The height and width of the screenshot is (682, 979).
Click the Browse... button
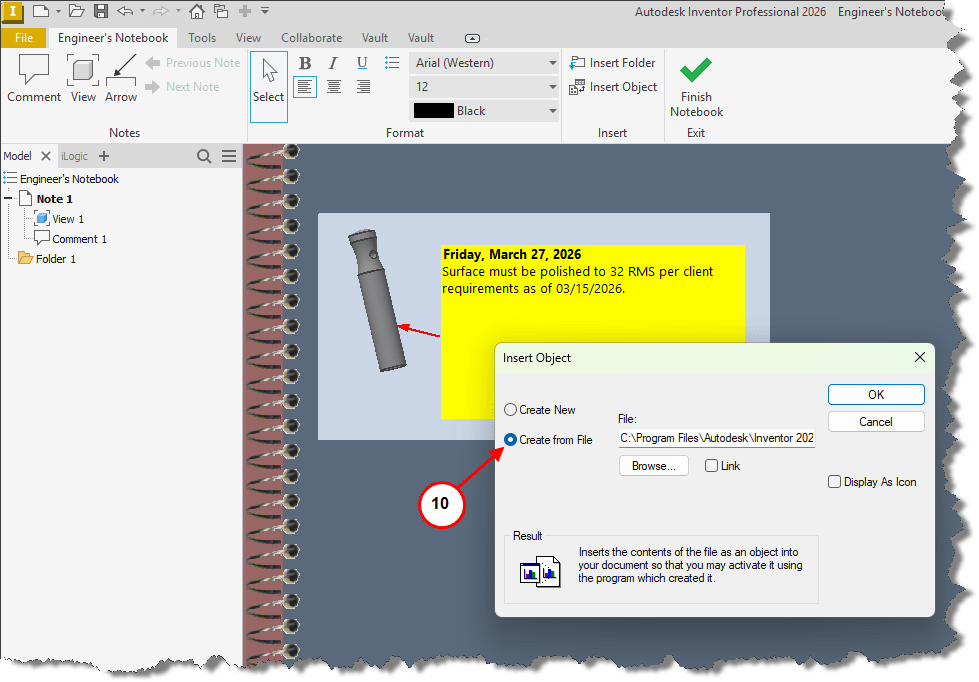[654, 466]
